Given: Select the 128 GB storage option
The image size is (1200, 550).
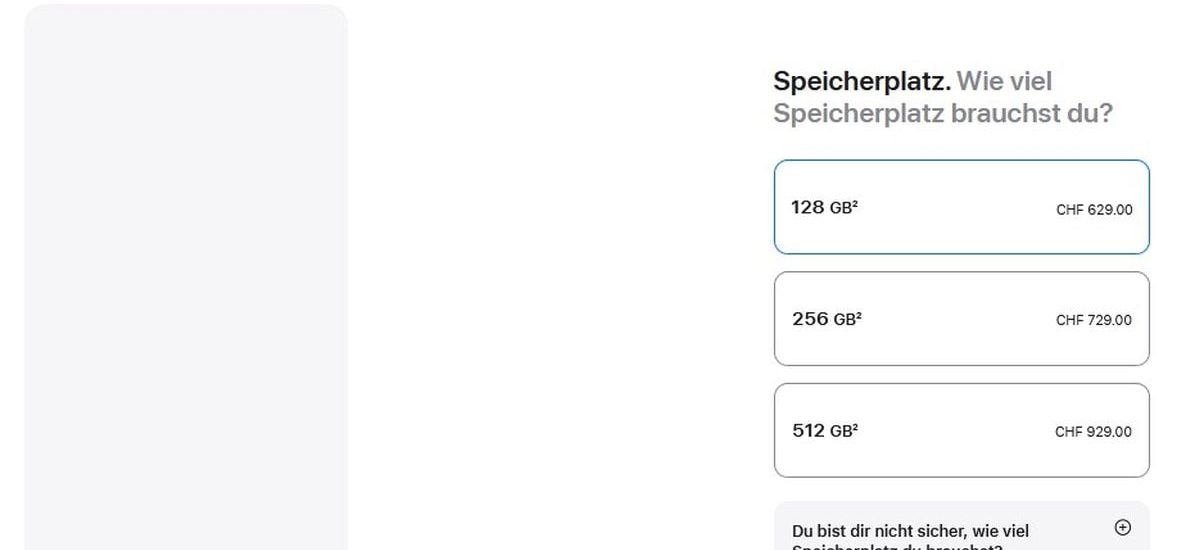Looking at the screenshot, I should (961, 207).
